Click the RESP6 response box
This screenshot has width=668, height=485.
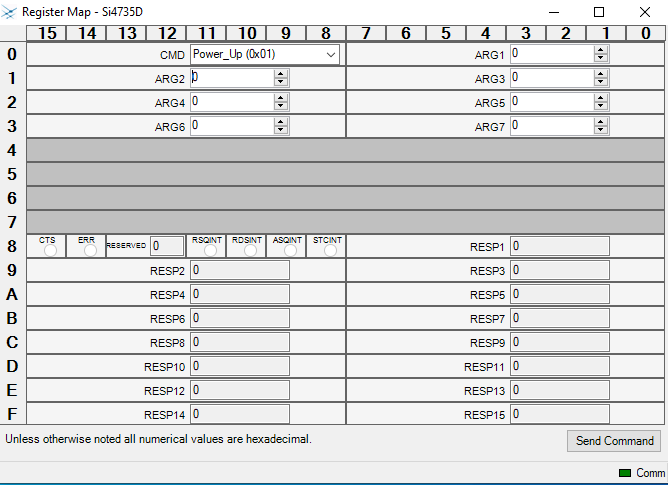tap(240, 318)
